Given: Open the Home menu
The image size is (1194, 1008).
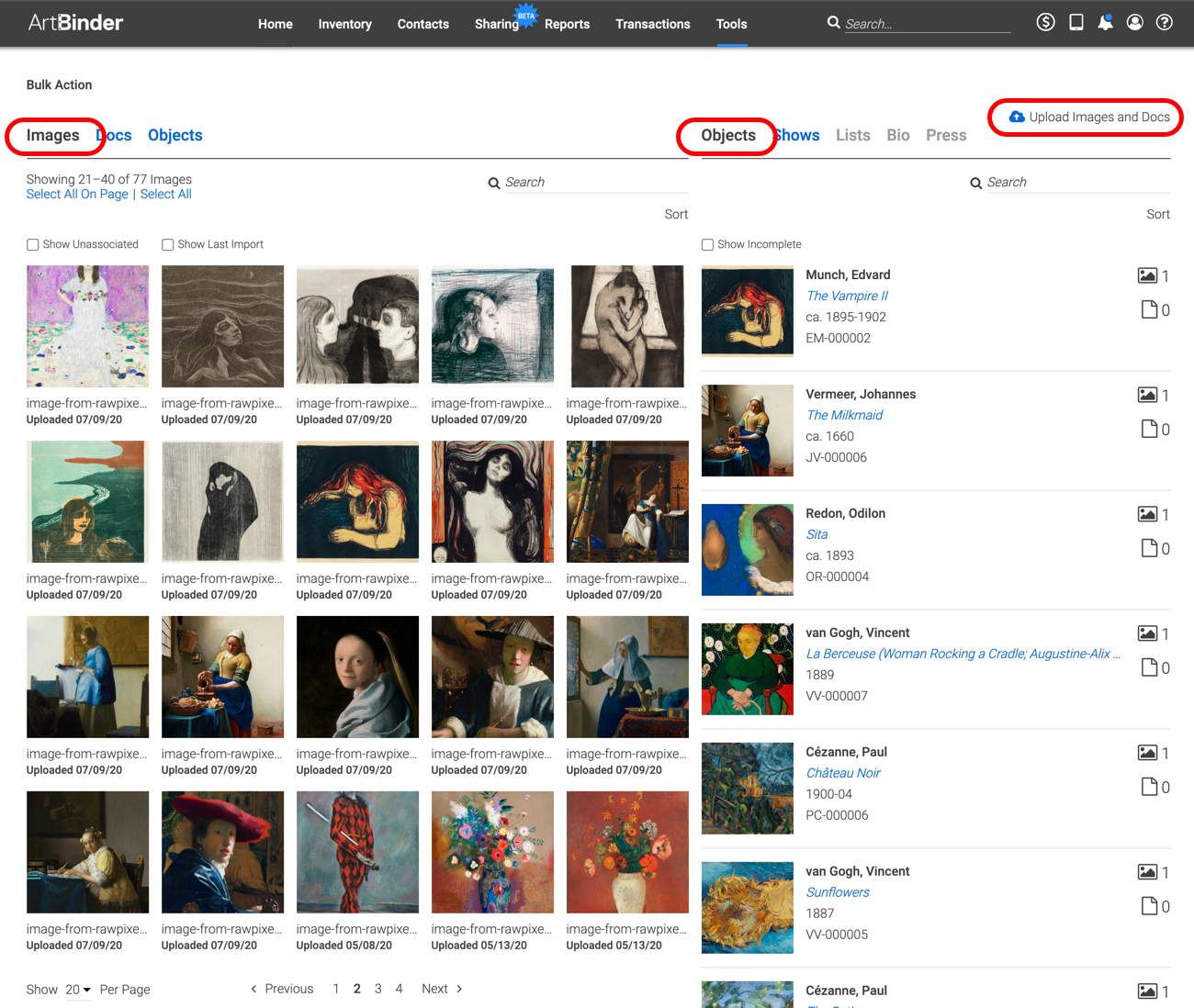Looking at the screenshot, I should point(276,24).
